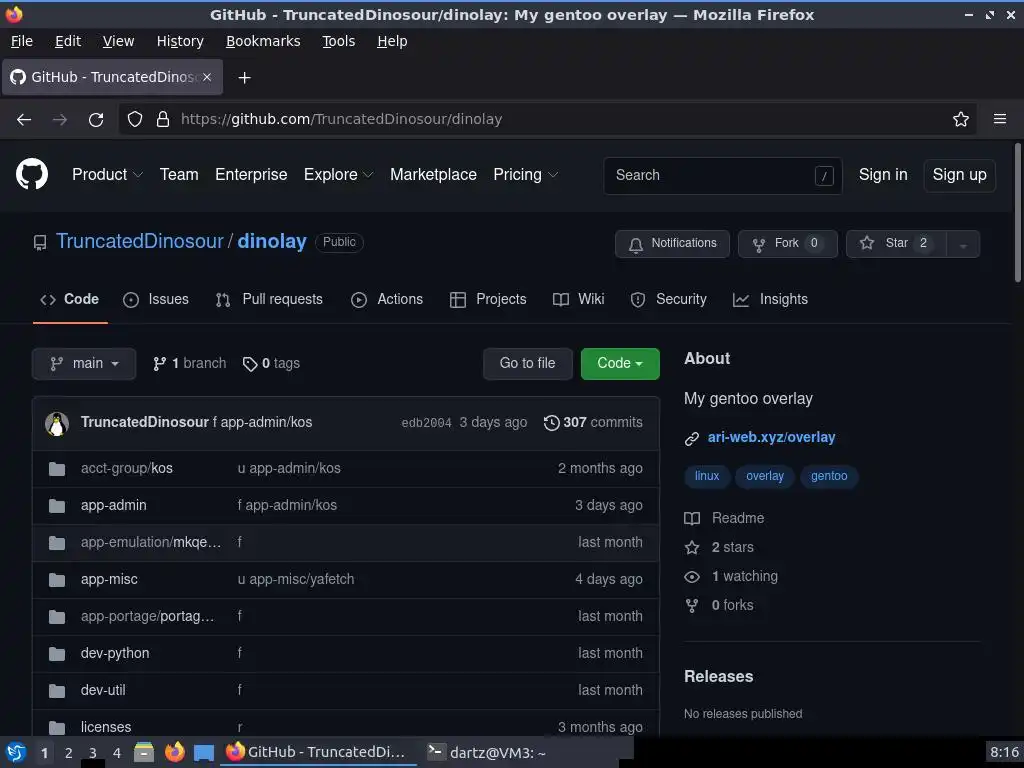This screenshot has height=768, width=1024.
Task: Expand the Pricing dropdown menu
Action: pyautogui.click(x=526, y=174)
